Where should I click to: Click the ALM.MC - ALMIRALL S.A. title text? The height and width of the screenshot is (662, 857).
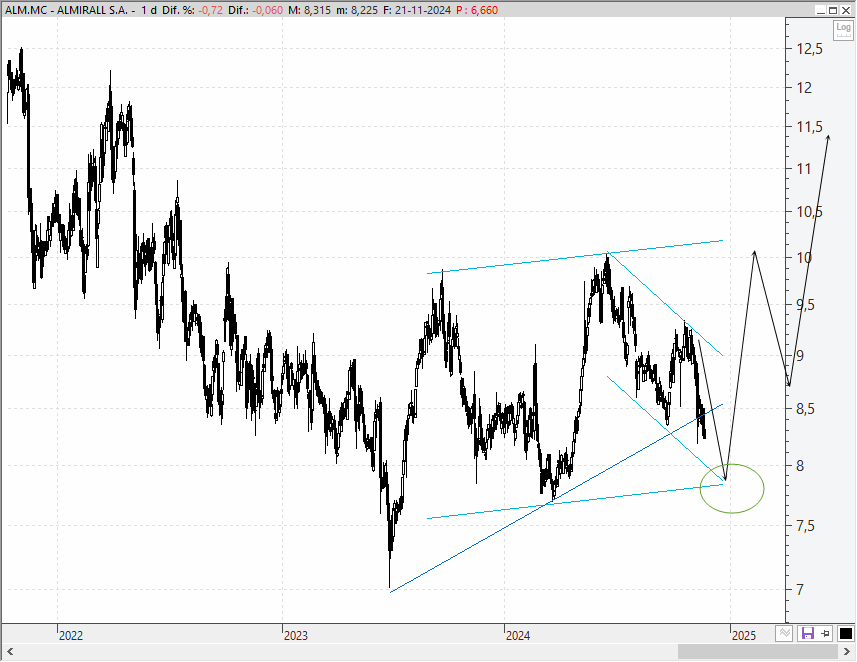(67, 10)
